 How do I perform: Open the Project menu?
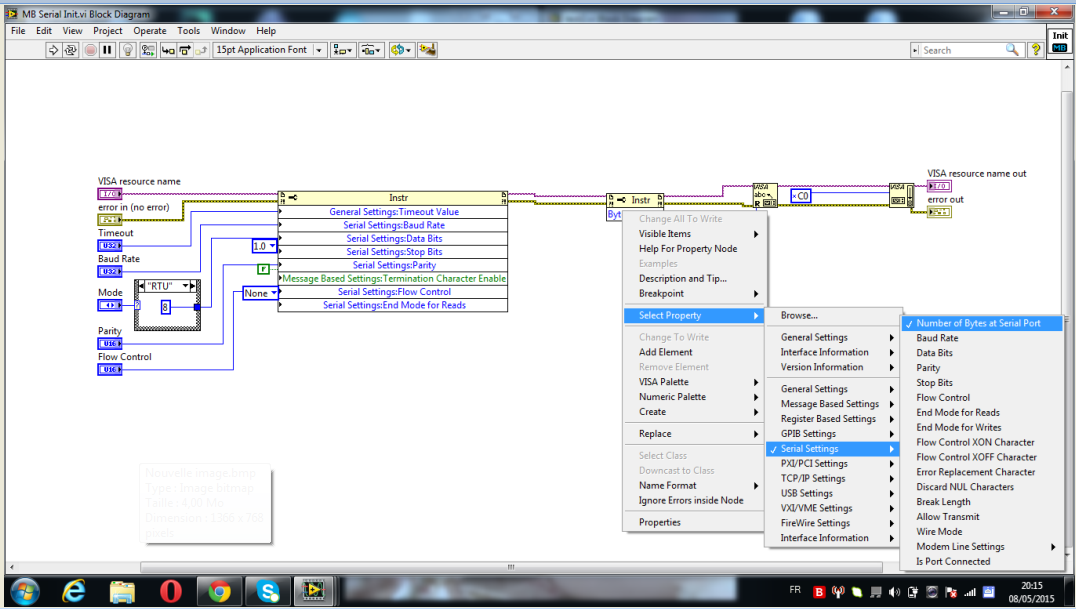click(x=108, y=31)
